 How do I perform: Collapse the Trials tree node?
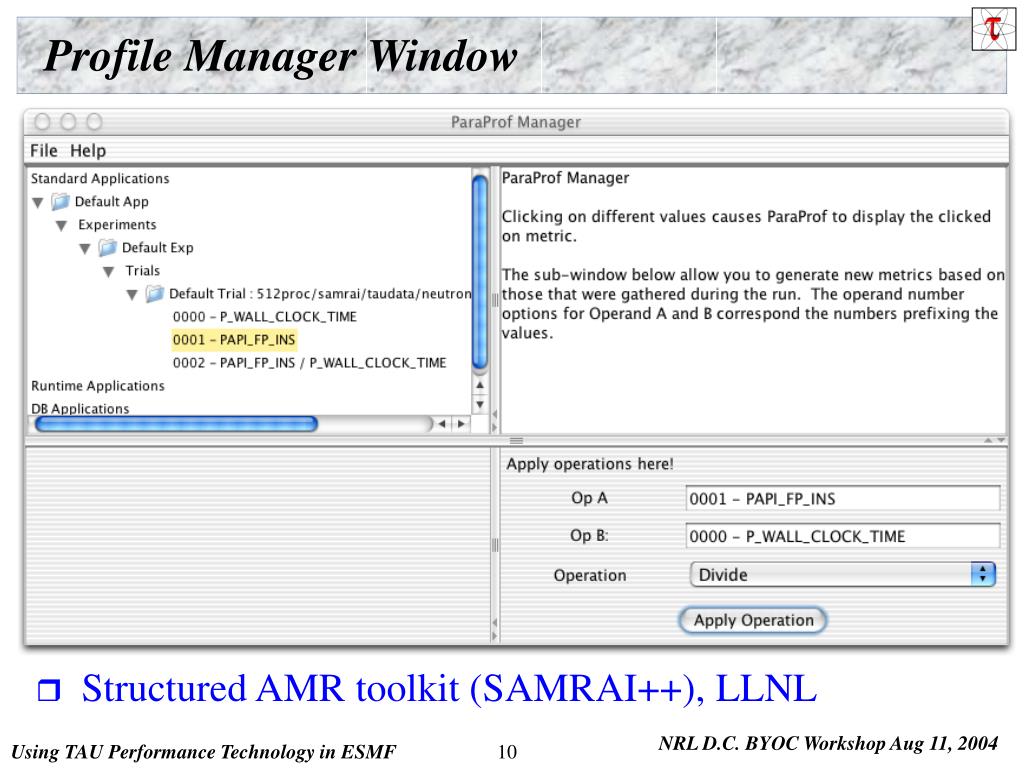click(108, 272)
